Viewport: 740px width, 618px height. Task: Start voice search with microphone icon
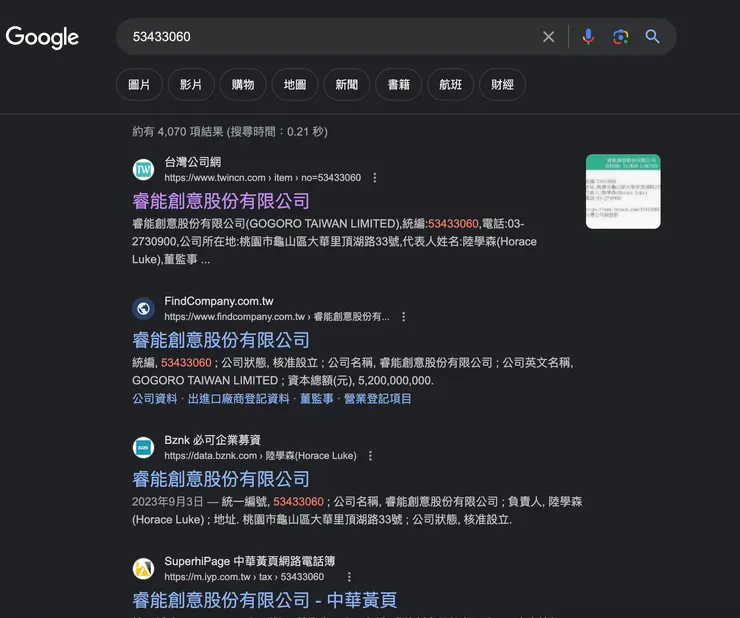[x=588, y=37]
